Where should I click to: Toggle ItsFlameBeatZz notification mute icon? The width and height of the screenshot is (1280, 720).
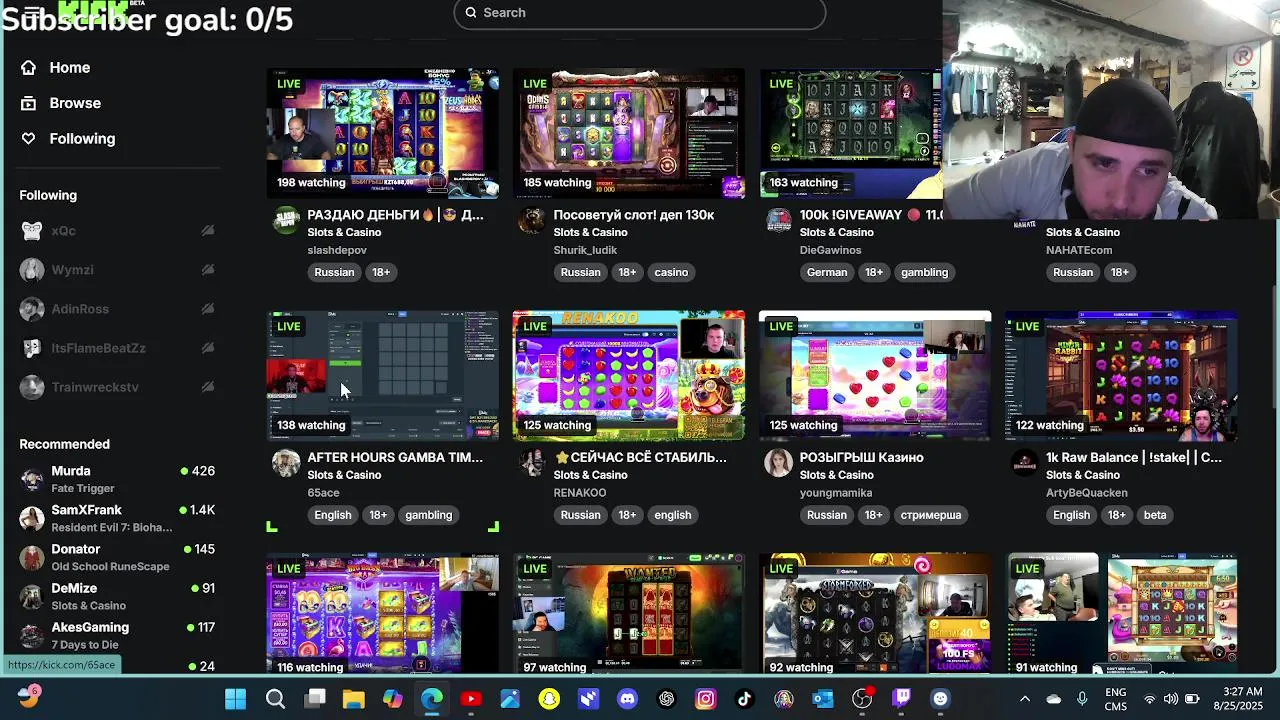click(x=208, y=348)
